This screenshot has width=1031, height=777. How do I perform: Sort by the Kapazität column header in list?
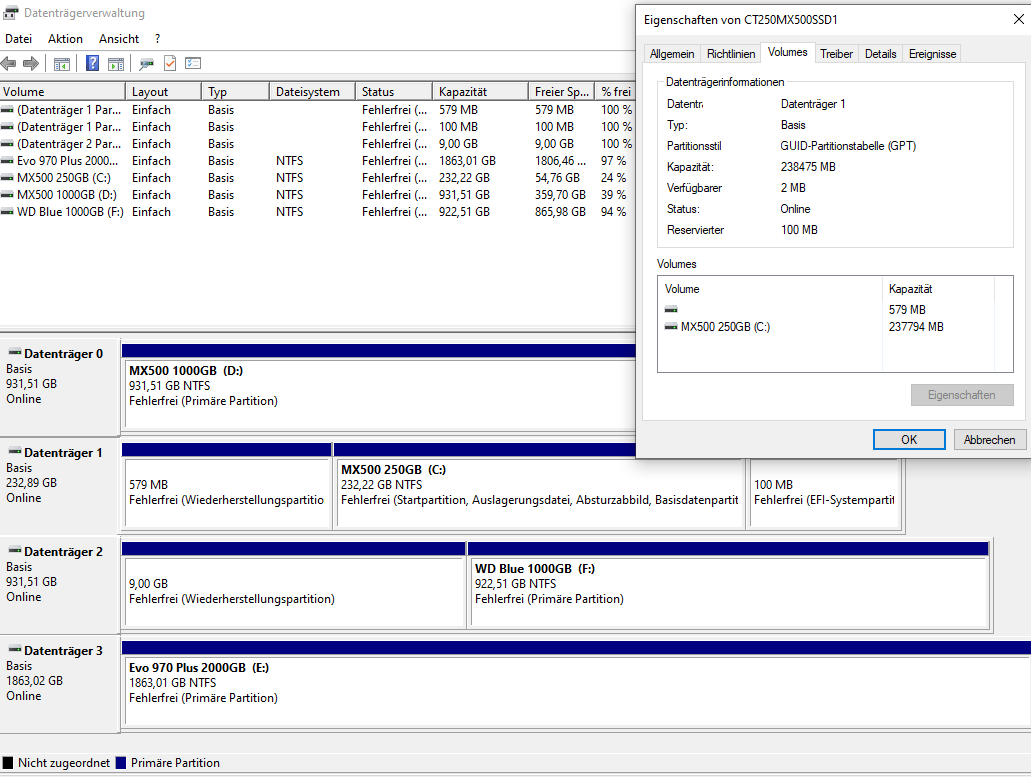coord(480,91)
